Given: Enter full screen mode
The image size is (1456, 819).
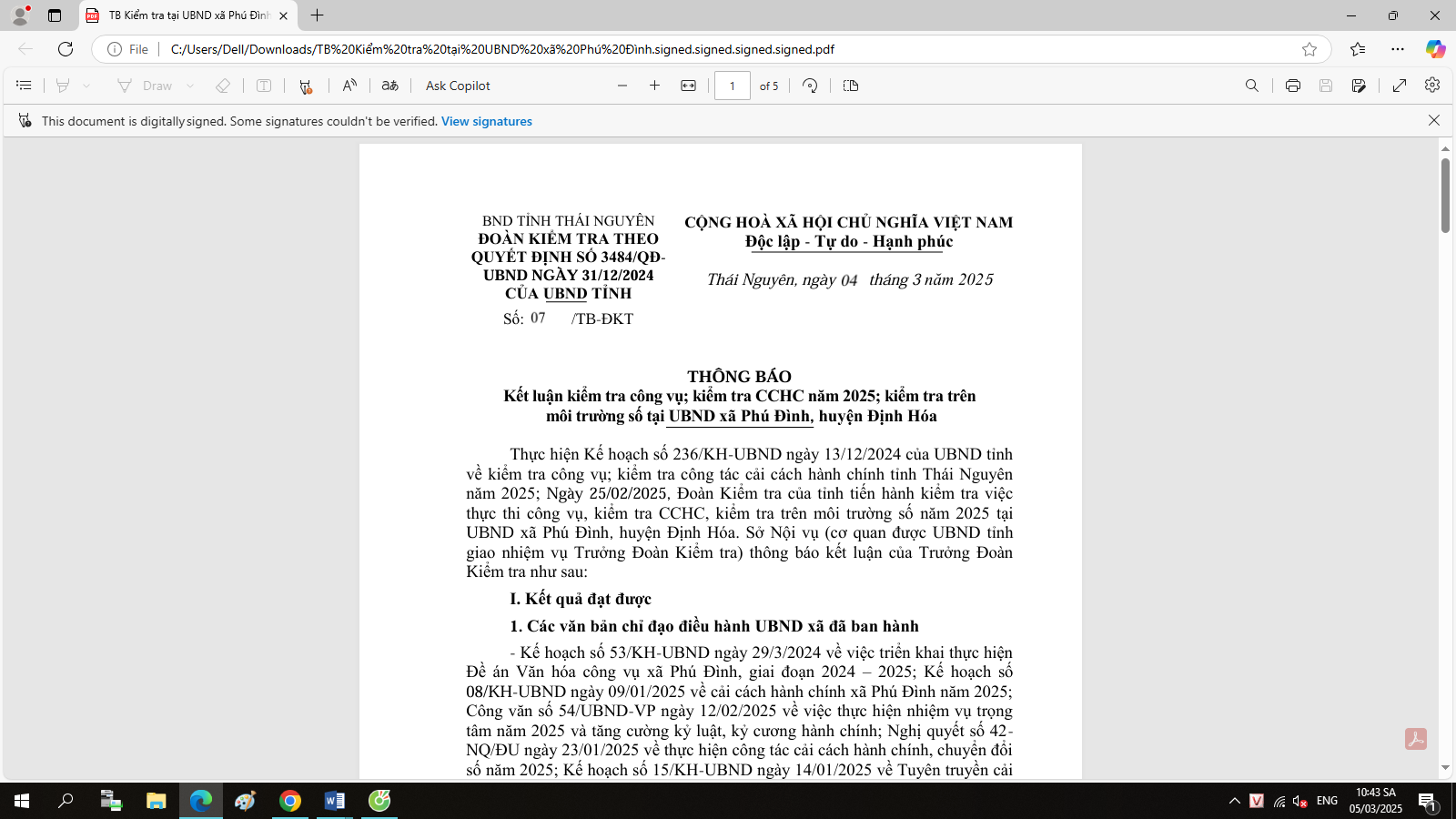Looking at the screenshot, I should pyautogui.click(x=1400, y=86).
